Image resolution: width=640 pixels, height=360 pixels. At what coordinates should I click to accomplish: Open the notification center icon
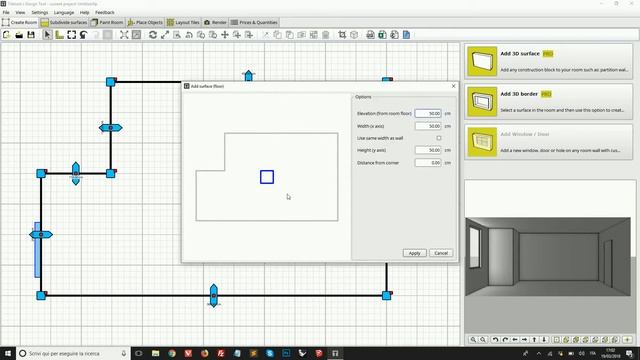[x=630, y=353]
